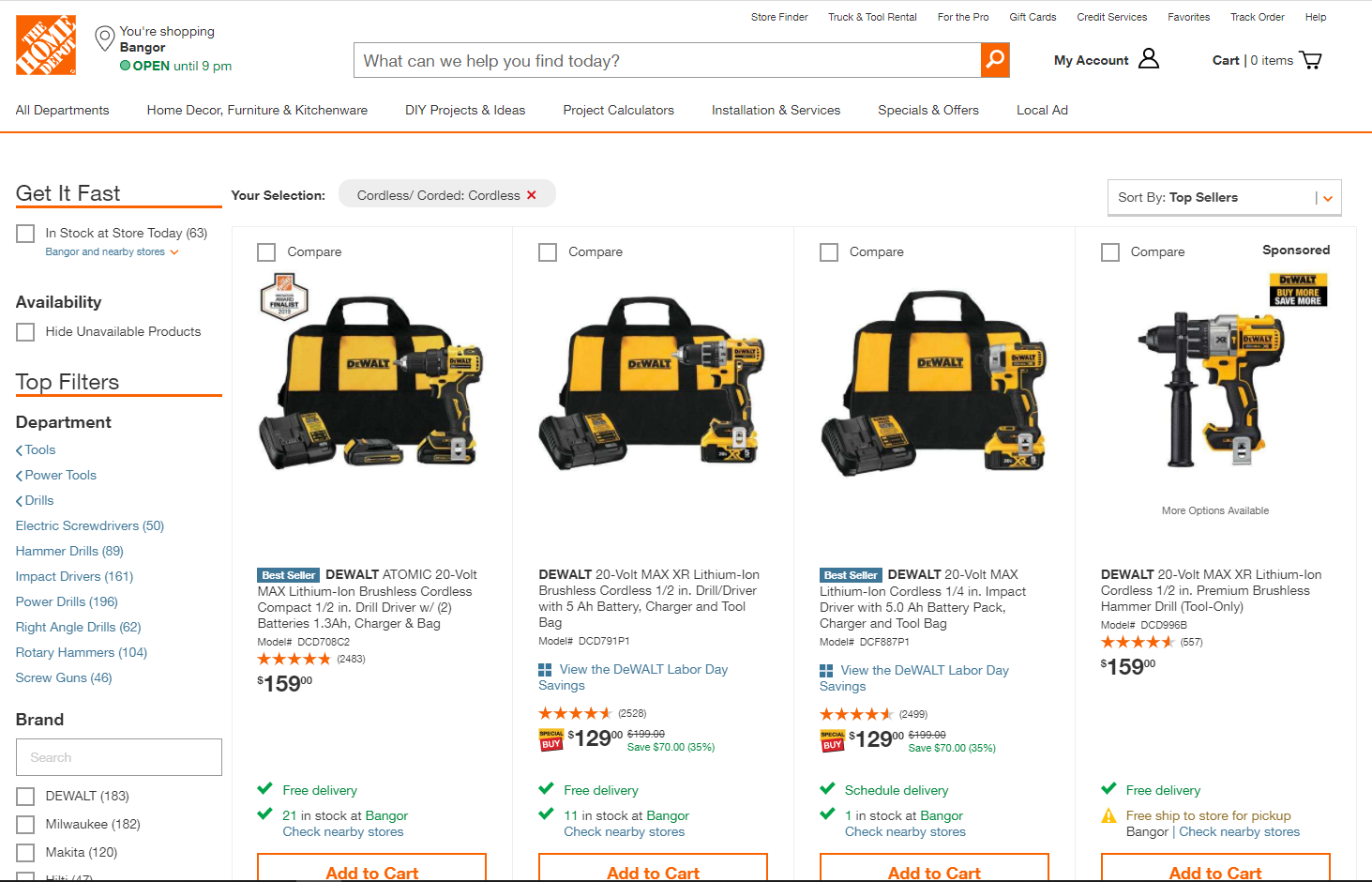Click the orange search magnifier button
This screenshot has width=1372, height=882.
point(995,60)
